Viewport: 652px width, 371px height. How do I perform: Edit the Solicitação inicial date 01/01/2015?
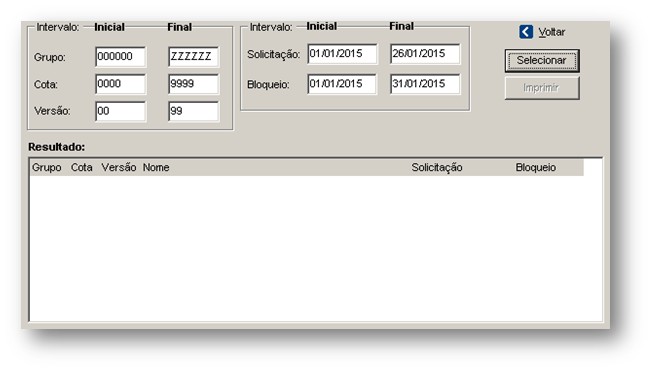[342, 54]
